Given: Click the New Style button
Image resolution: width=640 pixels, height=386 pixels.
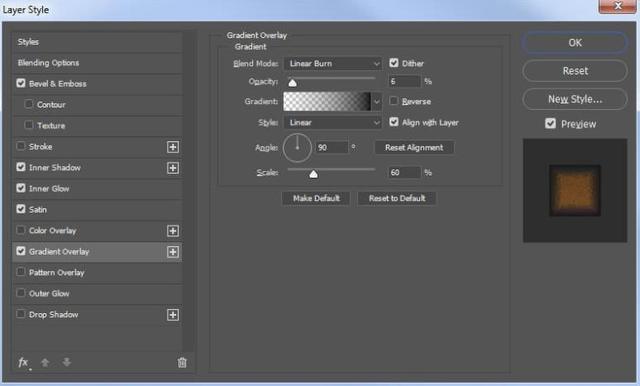Looking at the screenshot, I should [575, 99].
